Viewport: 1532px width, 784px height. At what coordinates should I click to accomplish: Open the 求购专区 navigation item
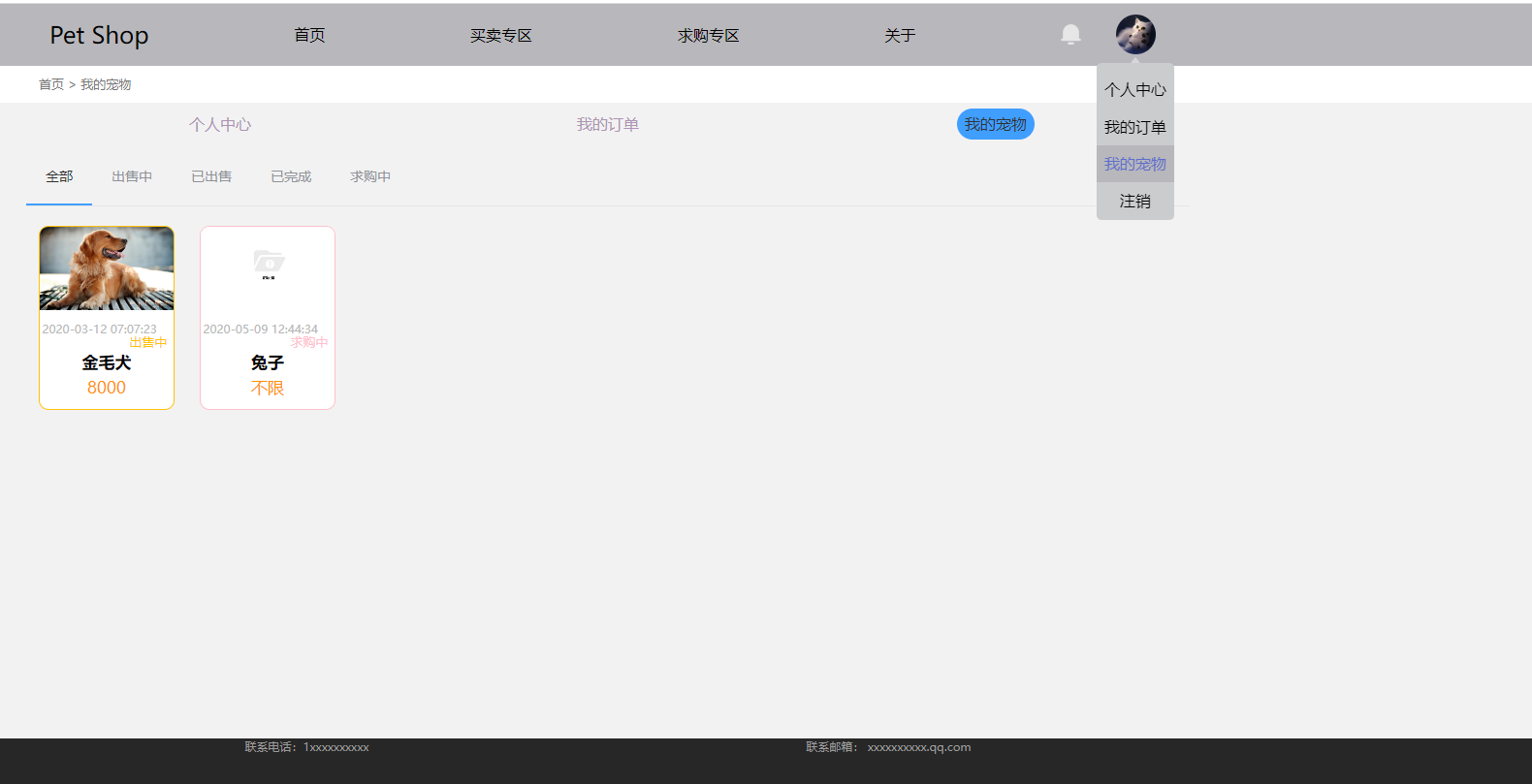[x=708, y=36]
